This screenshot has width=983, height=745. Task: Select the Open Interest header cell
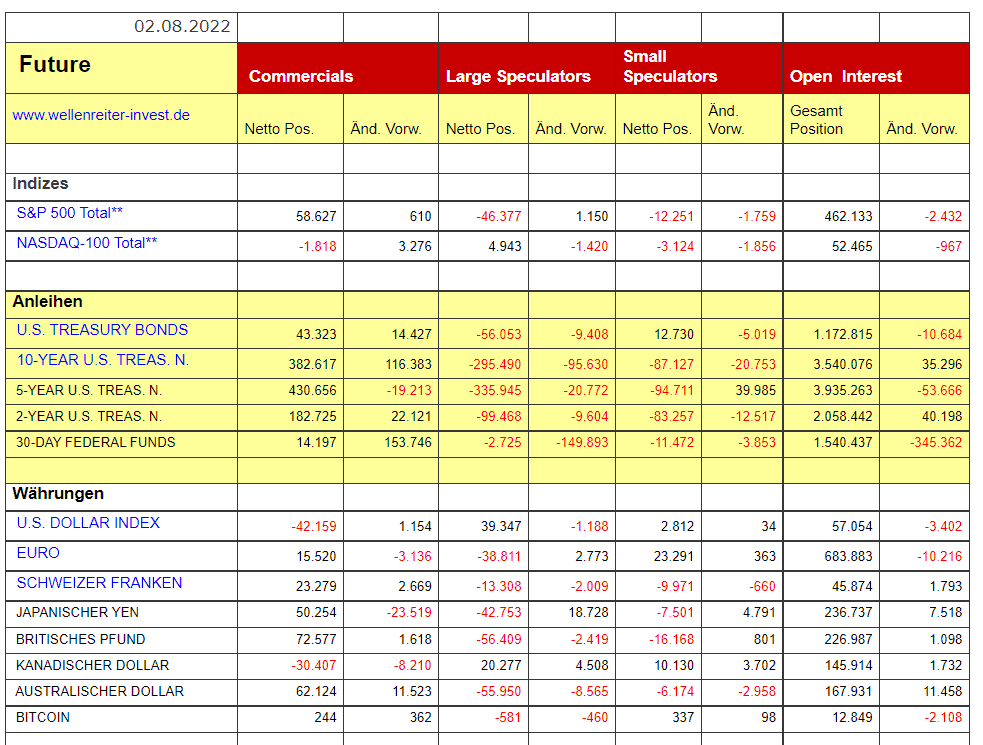[x=845, y=76]
